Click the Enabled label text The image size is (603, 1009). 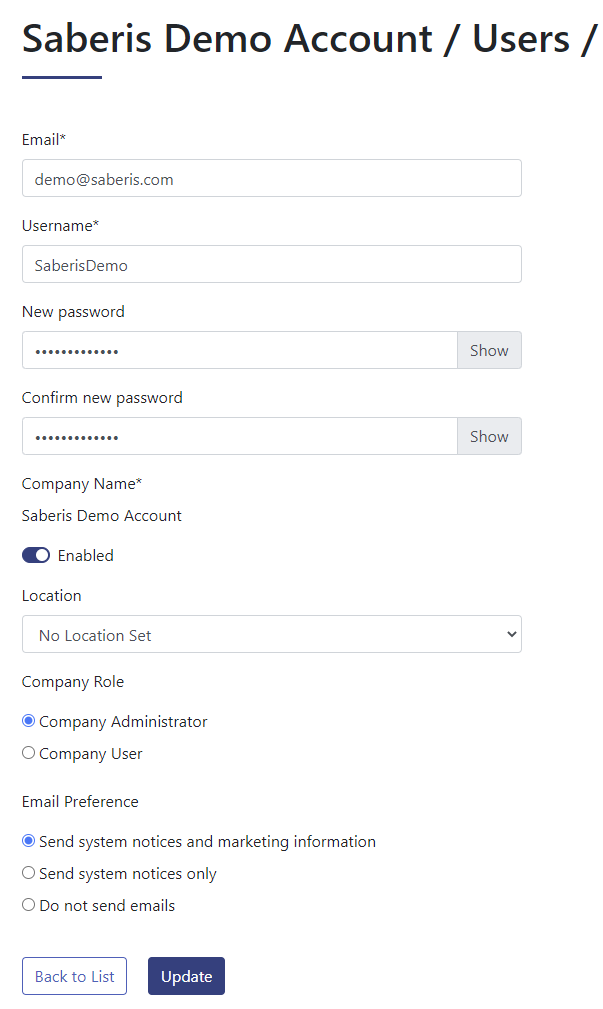pyautogui.click(x=86, y=555)
